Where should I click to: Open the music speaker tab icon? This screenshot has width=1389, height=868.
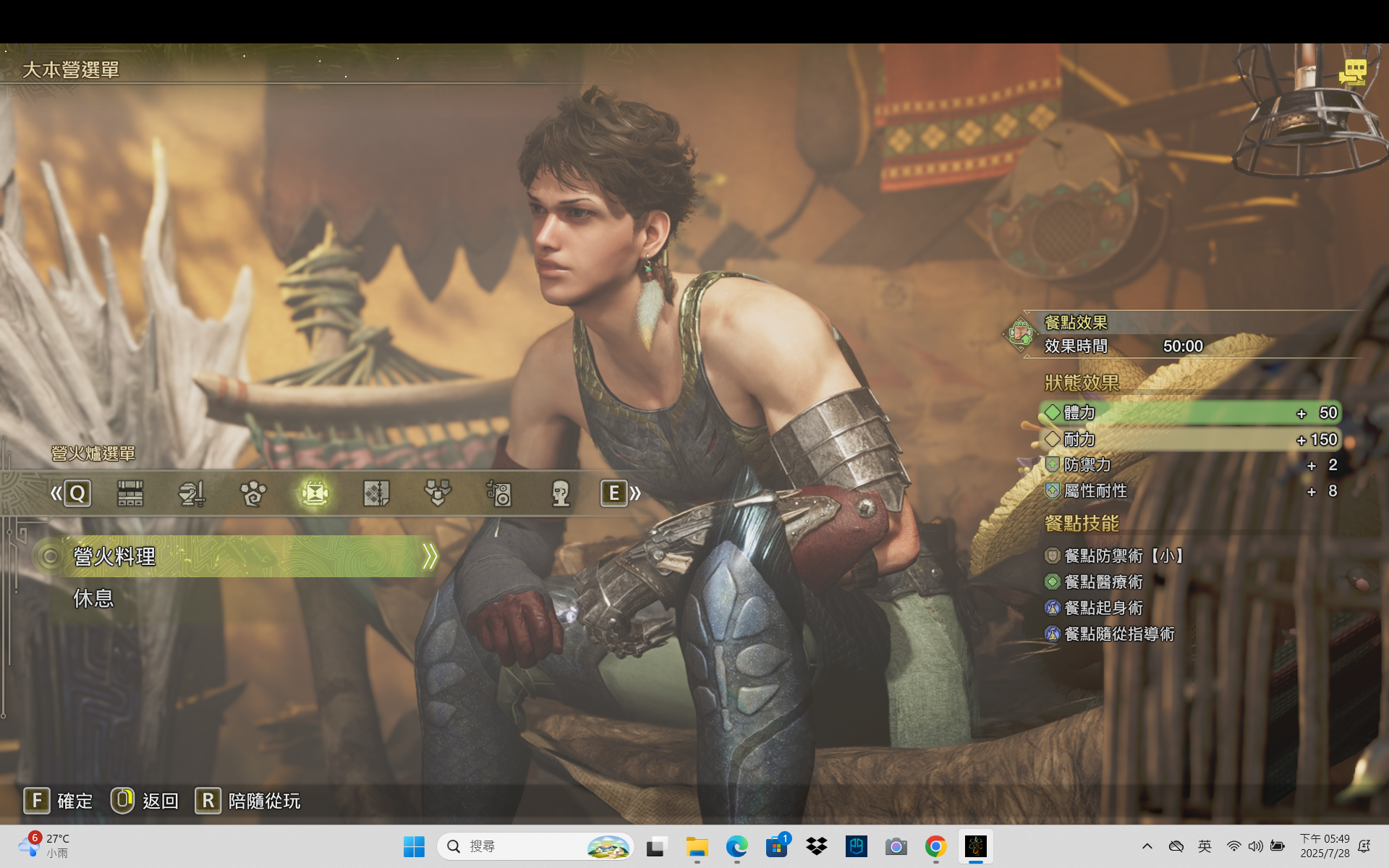(x=499, y=493)
